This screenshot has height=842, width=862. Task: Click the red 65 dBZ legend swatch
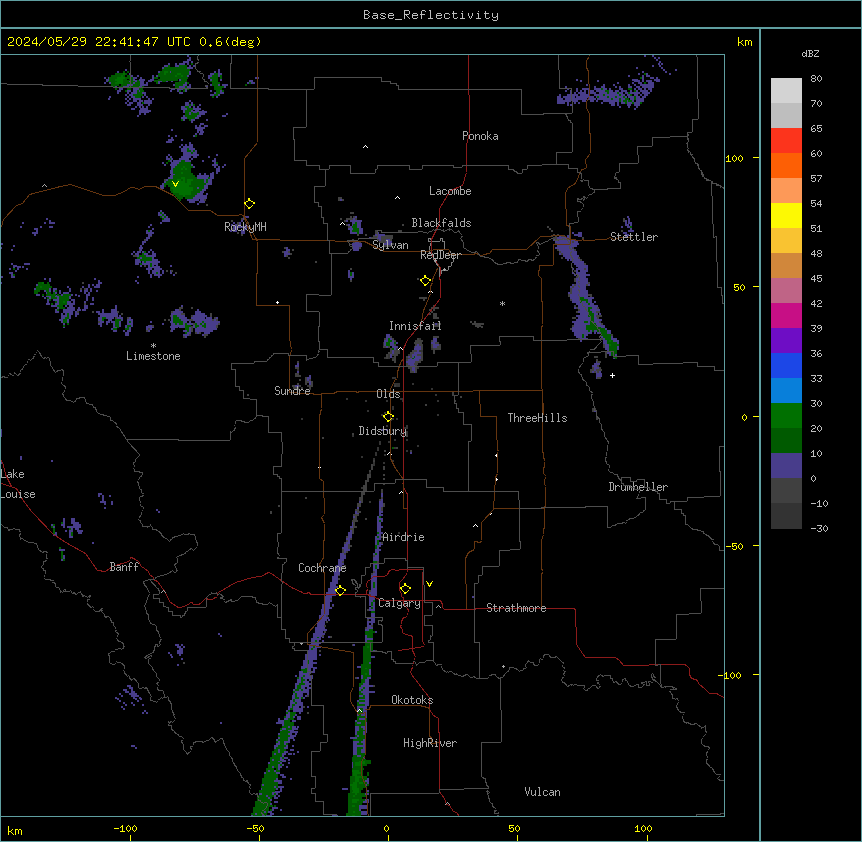(x=786, y=140)
